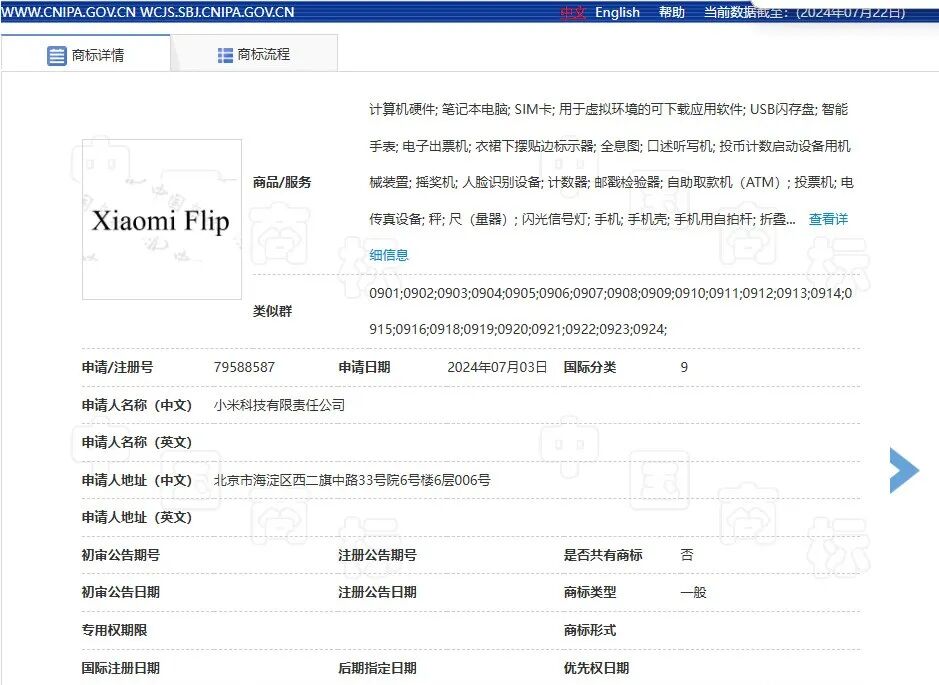The height and width of the screenshot is (685, 939).
Task: Select goods text line starting 计算机硬件
Action: tap(608, 109)
